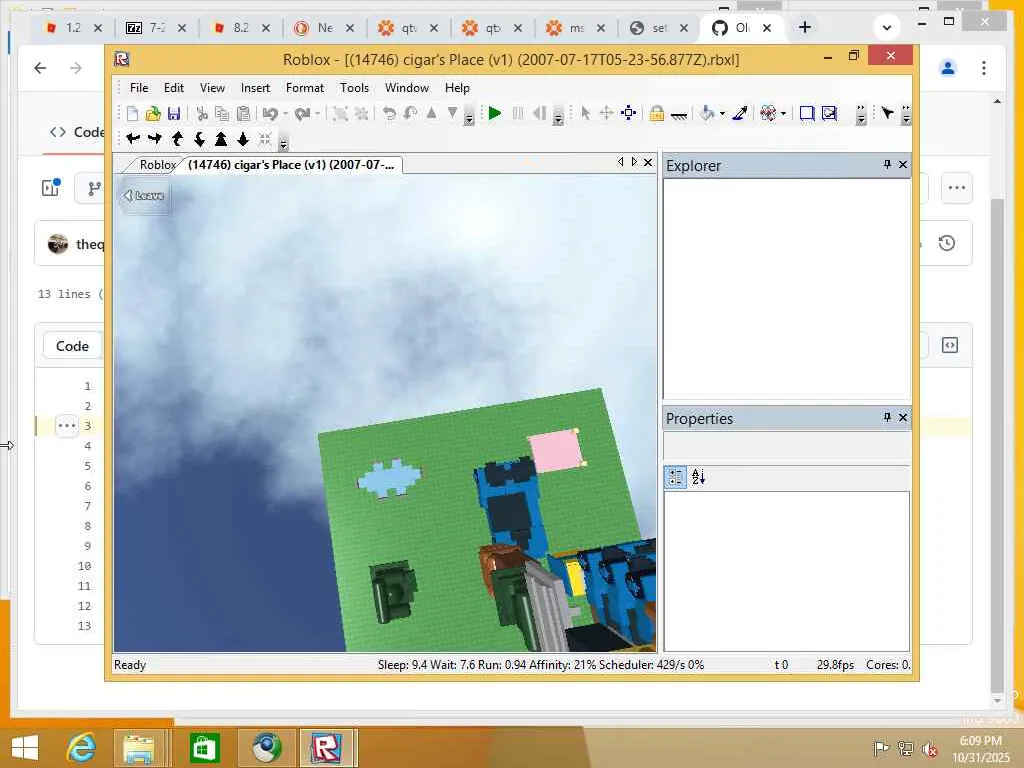Open the File menu
The image size is (1024, 768).
click(139, 88)
